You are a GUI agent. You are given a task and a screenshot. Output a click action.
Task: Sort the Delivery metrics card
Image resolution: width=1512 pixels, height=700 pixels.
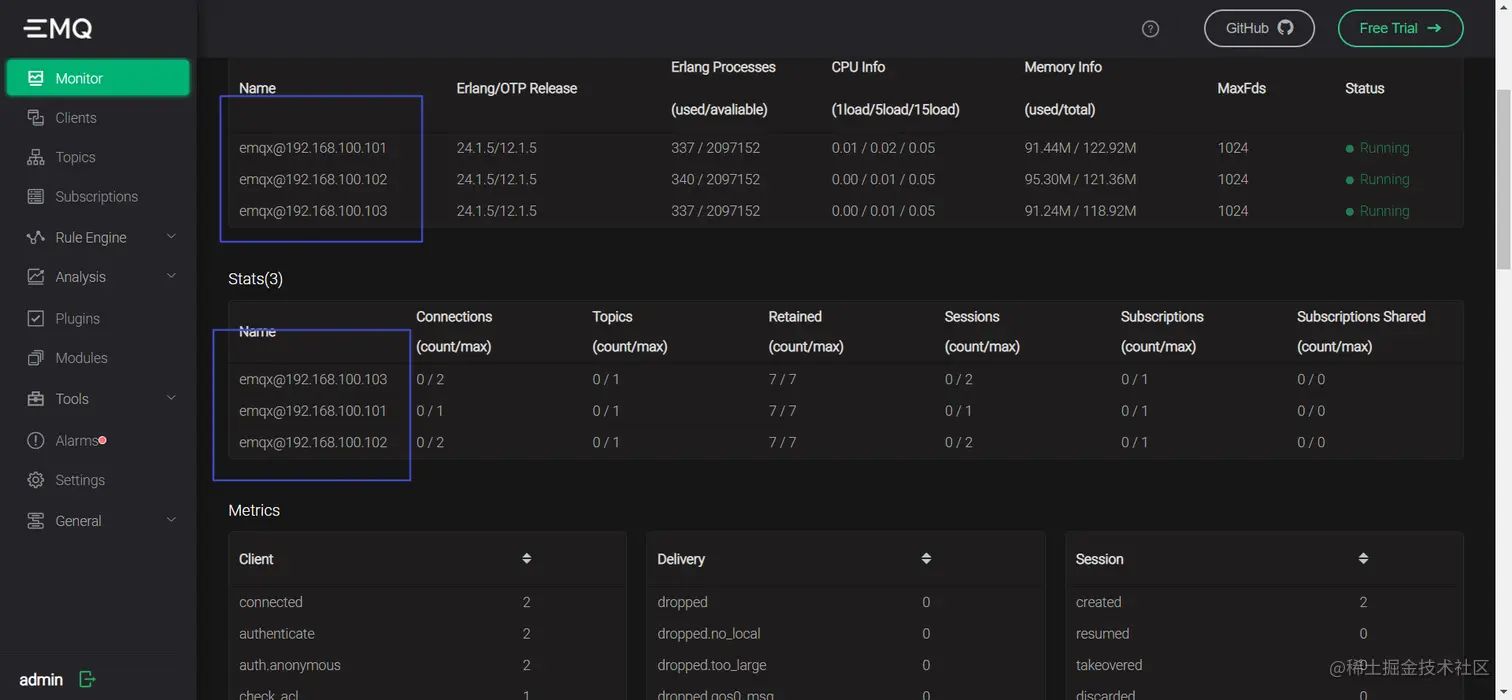[926, 559]
